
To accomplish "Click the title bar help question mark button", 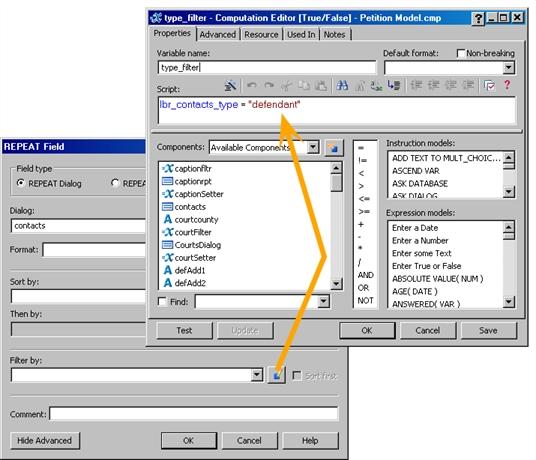I will pyautogui.click(x=478, y=18).
